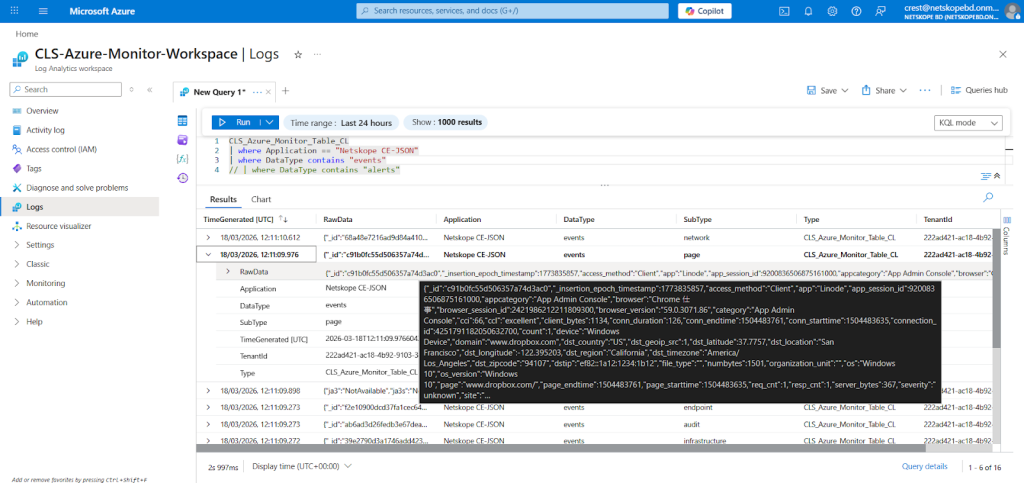
Task: Change Time range Last 24 hours
Action: click(341, 123)
